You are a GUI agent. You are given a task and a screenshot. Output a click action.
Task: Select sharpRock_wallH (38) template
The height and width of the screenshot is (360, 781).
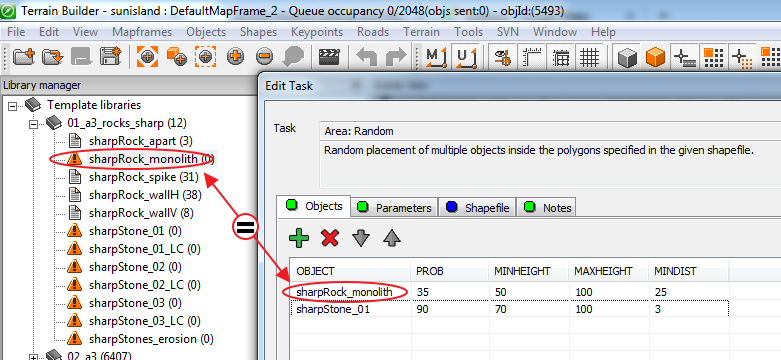click(145, 195)
